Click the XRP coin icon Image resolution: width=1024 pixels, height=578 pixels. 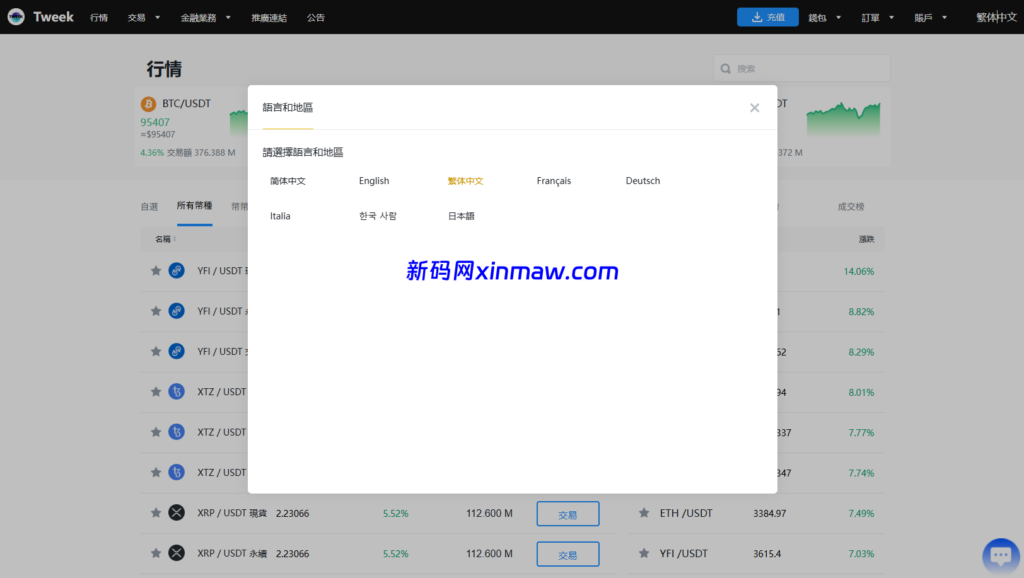pyautogui.click(x=176, y=512)
